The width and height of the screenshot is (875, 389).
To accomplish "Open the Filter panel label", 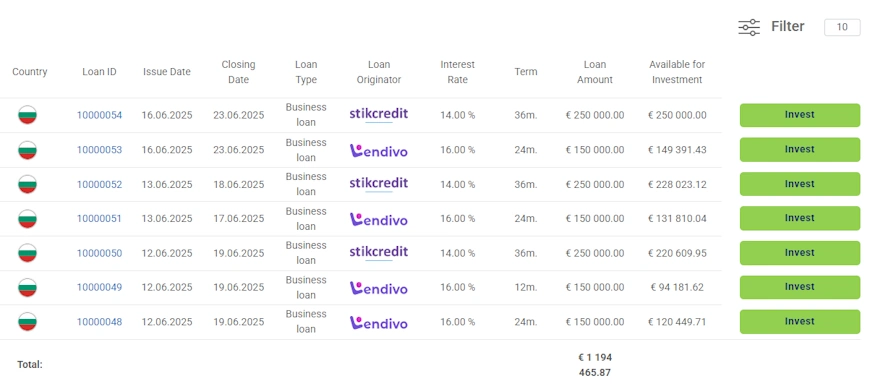I will point(787,26).
